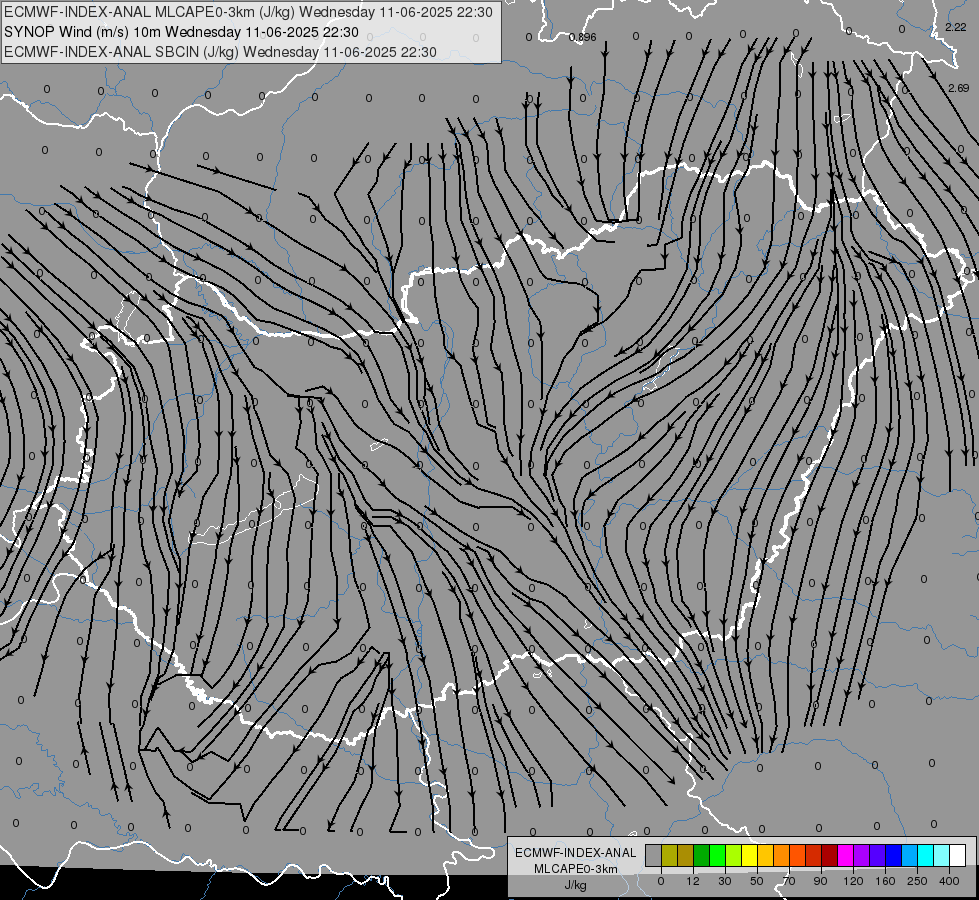
Task: Click the legend scale label 50
Action: (x=757, y=881)
